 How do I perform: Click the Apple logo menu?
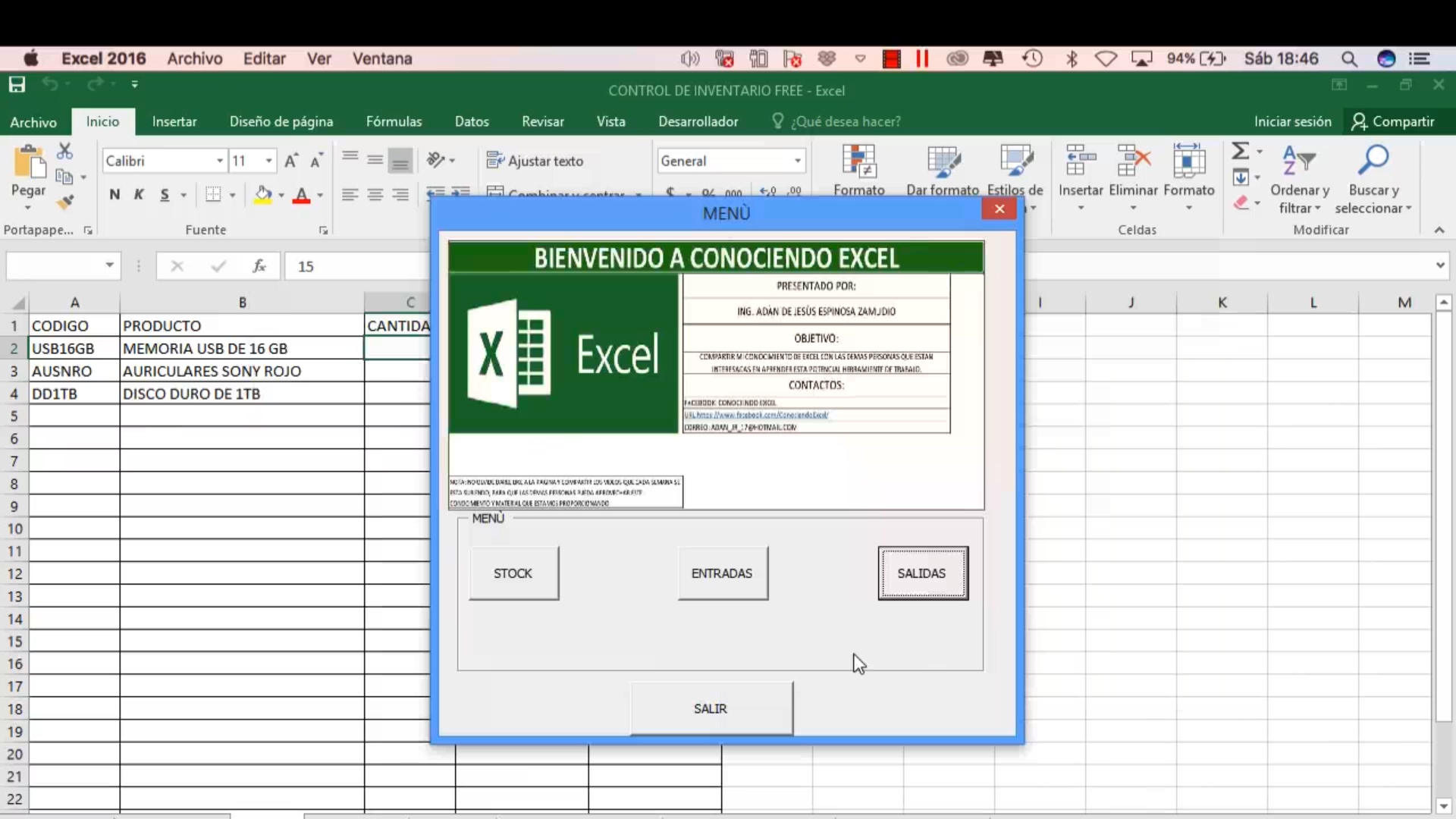click(31, 58)
